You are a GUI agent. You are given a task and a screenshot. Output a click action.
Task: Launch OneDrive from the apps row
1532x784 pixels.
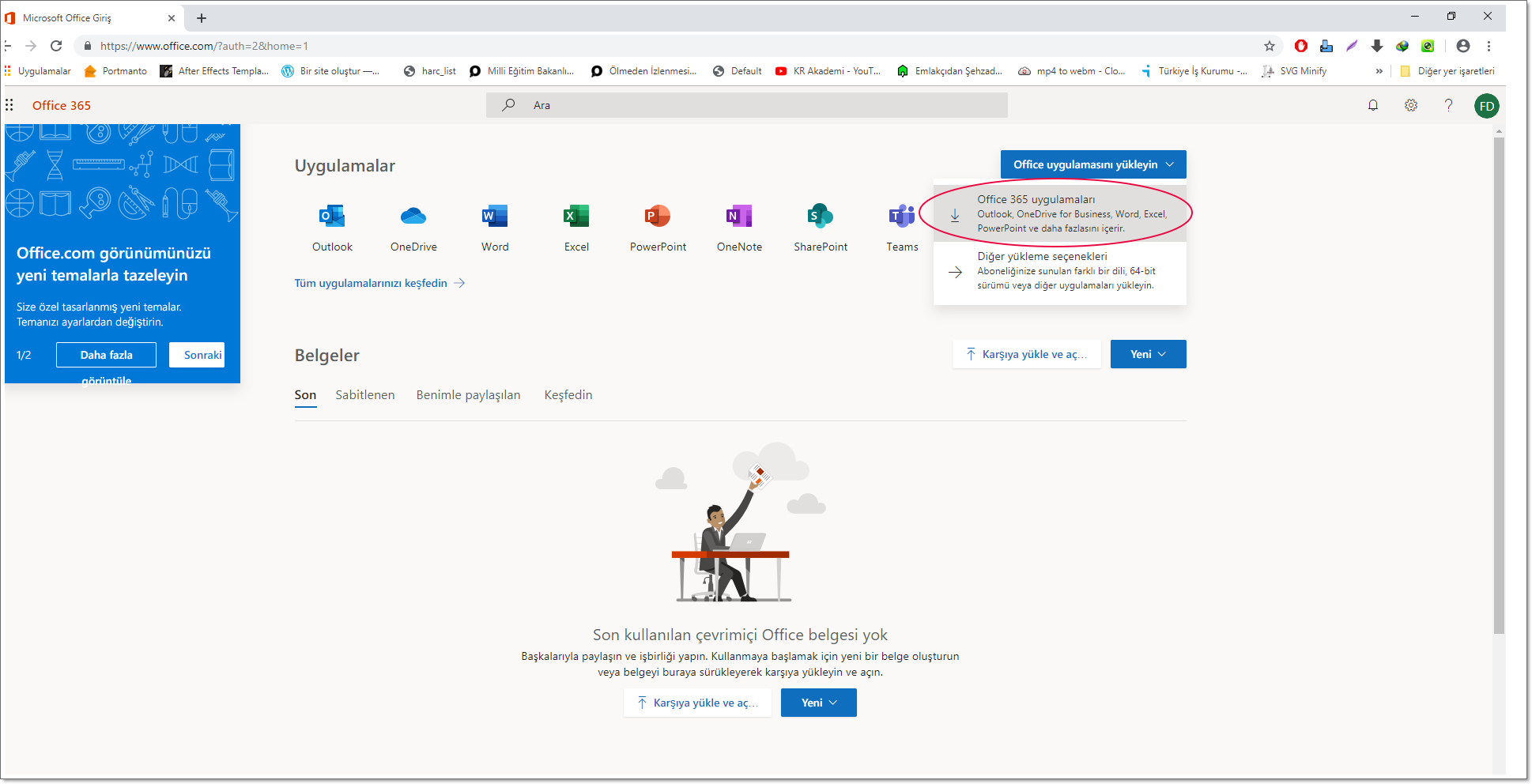point(413,217)
